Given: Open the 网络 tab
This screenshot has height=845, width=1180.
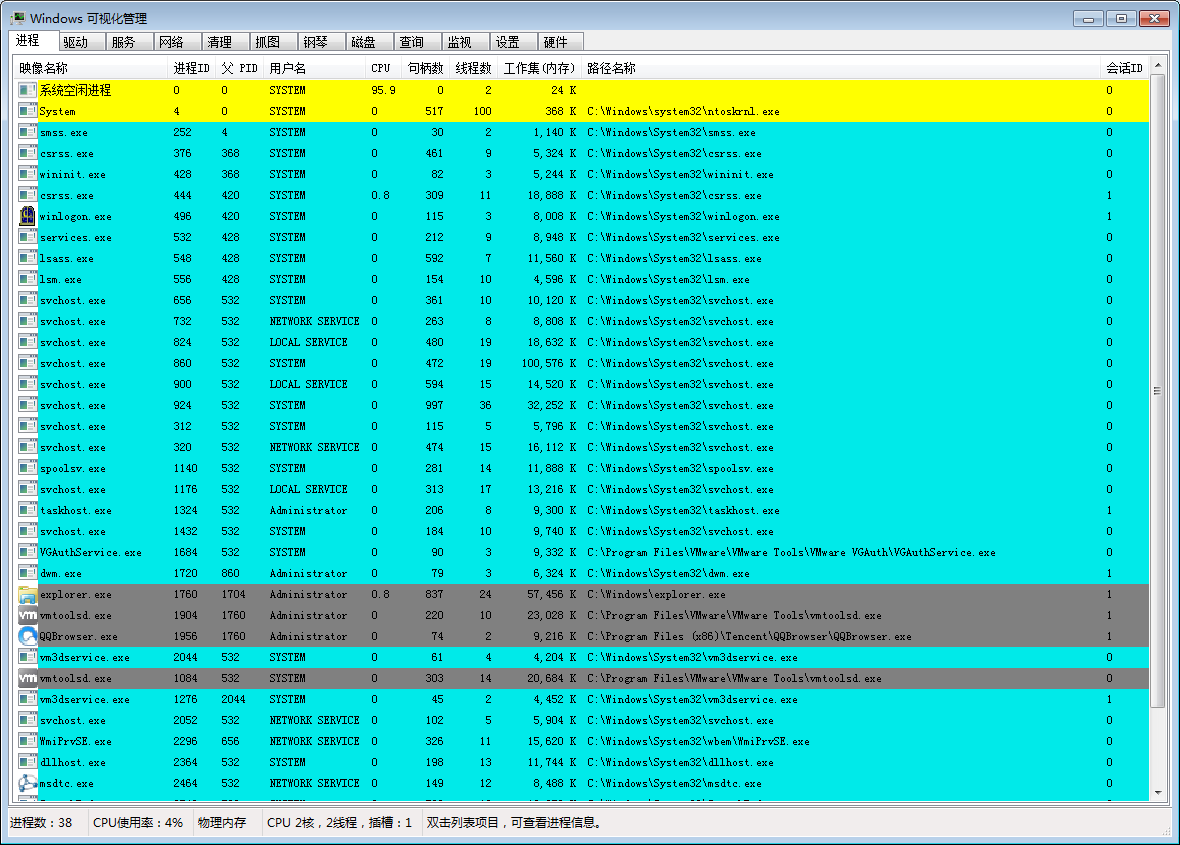Looking at the screenshot, I should click(x=172, y=42).
